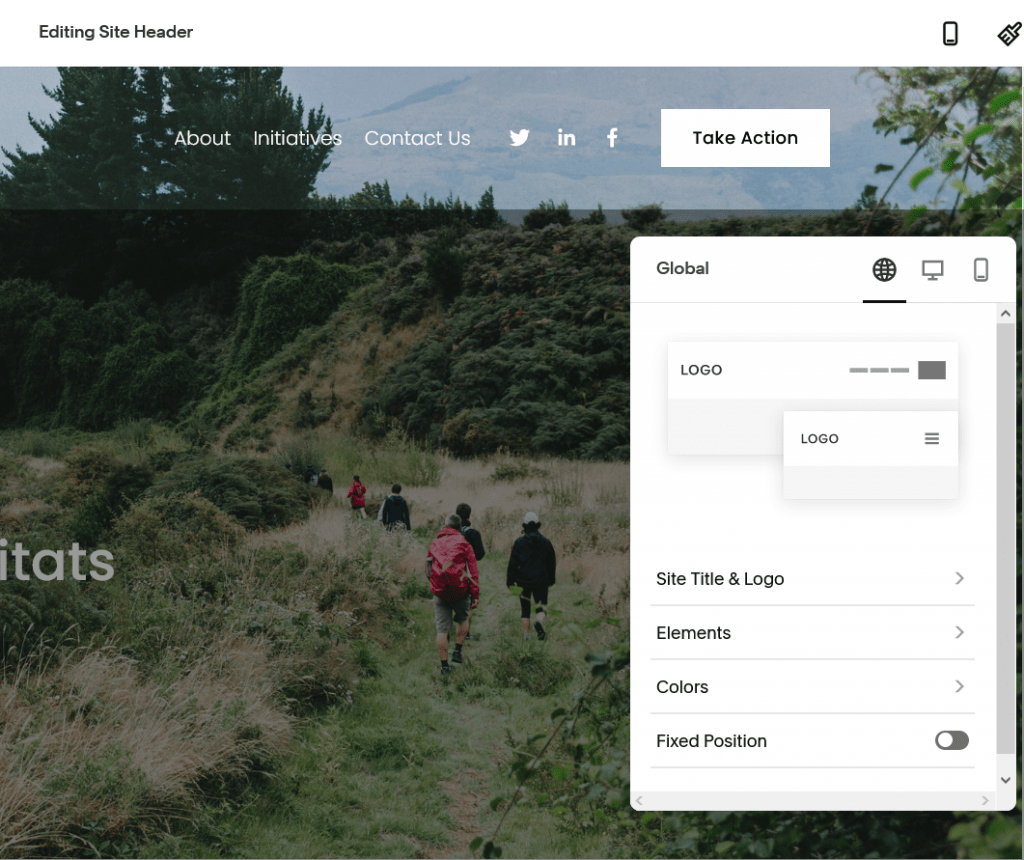Toggle the Fixed Position switch
Screen dimensions: 1024x860
click(x=952, y=741)
